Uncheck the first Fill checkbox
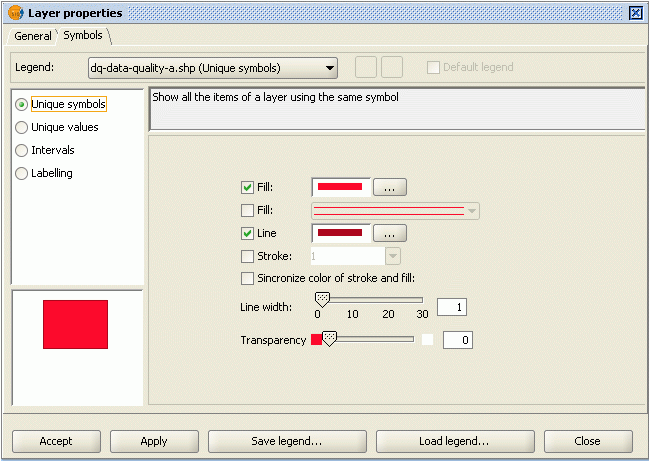This screenshot has height=461, width=649. [x=247, y=187]
